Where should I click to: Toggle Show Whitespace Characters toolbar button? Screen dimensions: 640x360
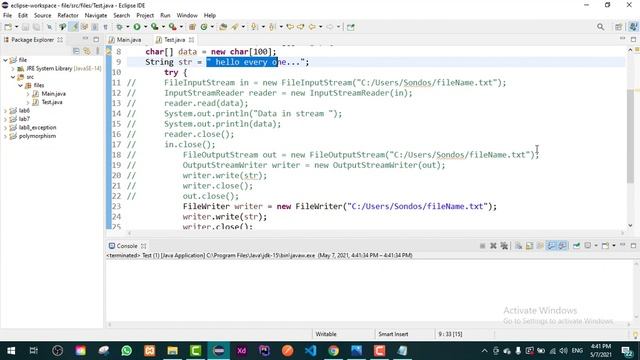tap(106, 27)
